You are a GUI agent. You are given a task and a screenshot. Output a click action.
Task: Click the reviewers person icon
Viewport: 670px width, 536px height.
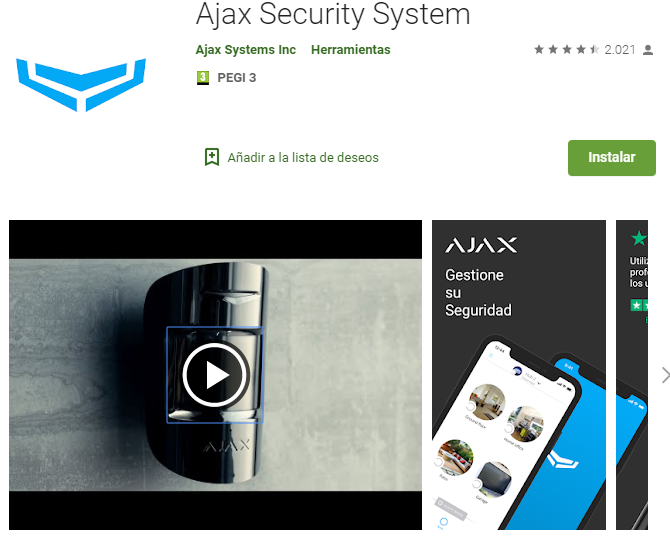pyautogui.click(x=648, y=50)
